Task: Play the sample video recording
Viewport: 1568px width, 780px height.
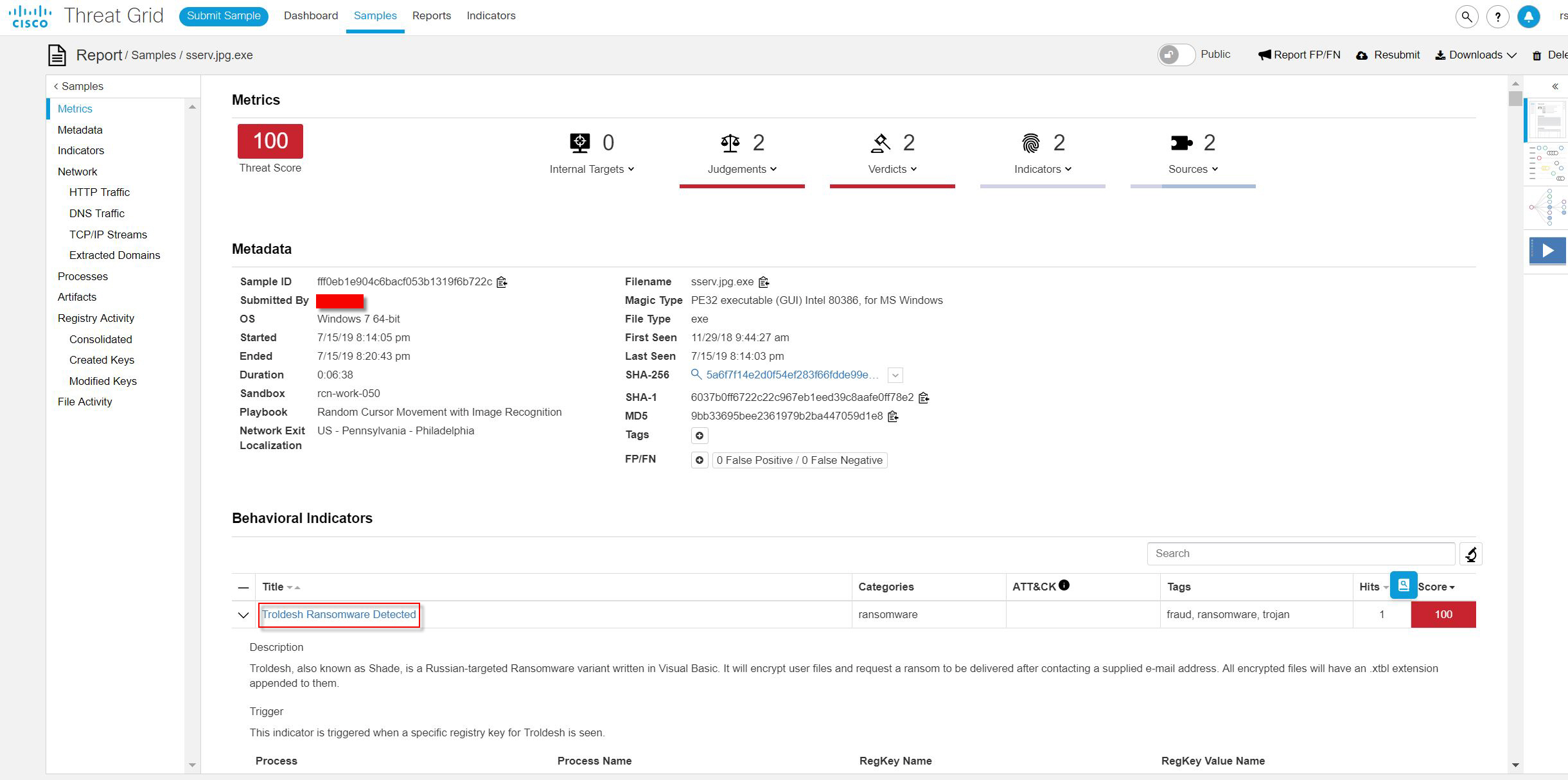Action: pos(1547,251)
